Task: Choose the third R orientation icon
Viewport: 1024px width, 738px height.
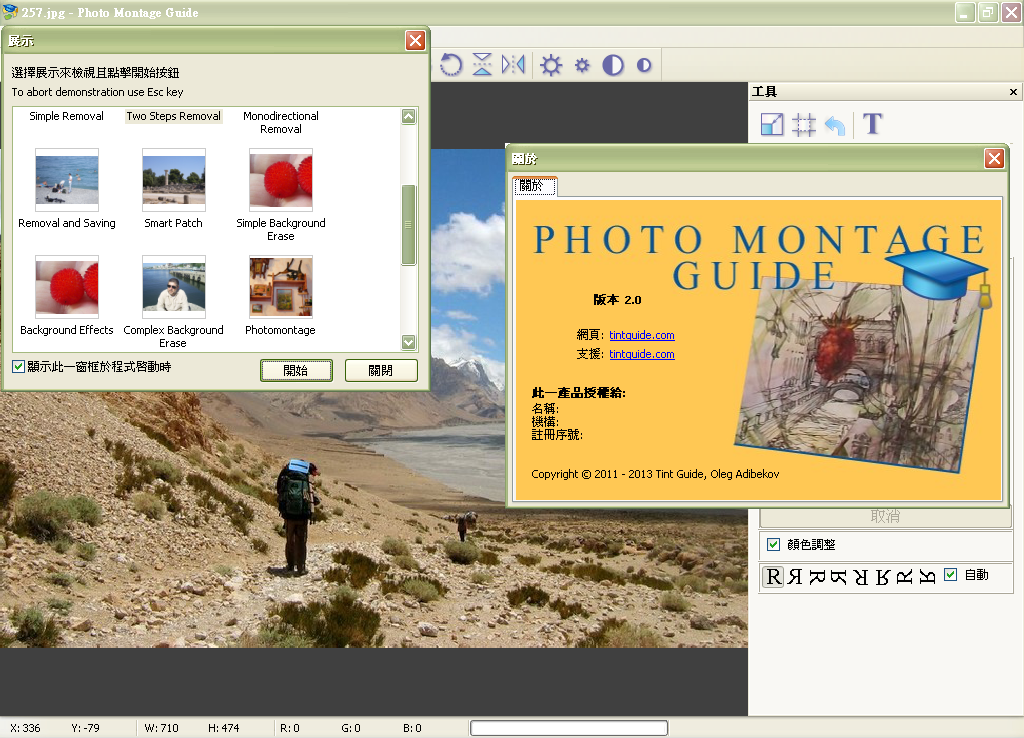Action: (817, 577)
